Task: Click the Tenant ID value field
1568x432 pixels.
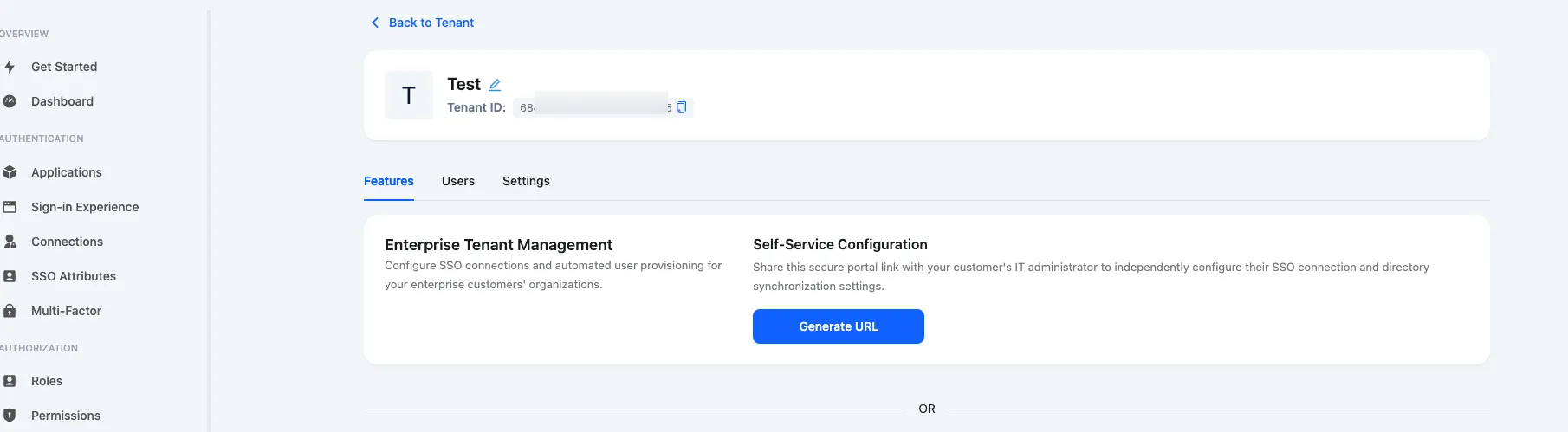Action: coord(593,107)
